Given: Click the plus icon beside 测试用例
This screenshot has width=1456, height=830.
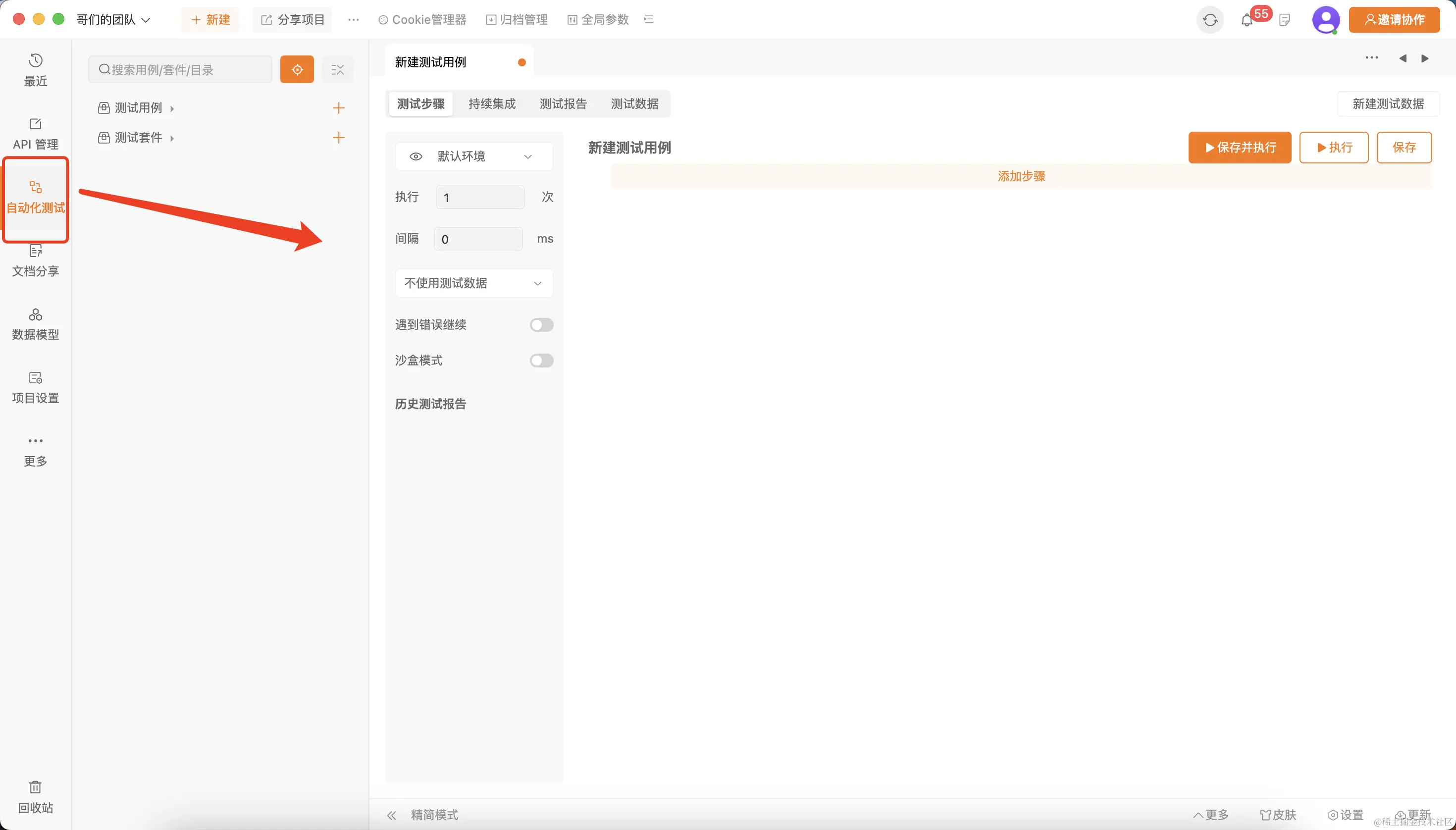Looking at the screenshot, I should (x=339, y=108).
